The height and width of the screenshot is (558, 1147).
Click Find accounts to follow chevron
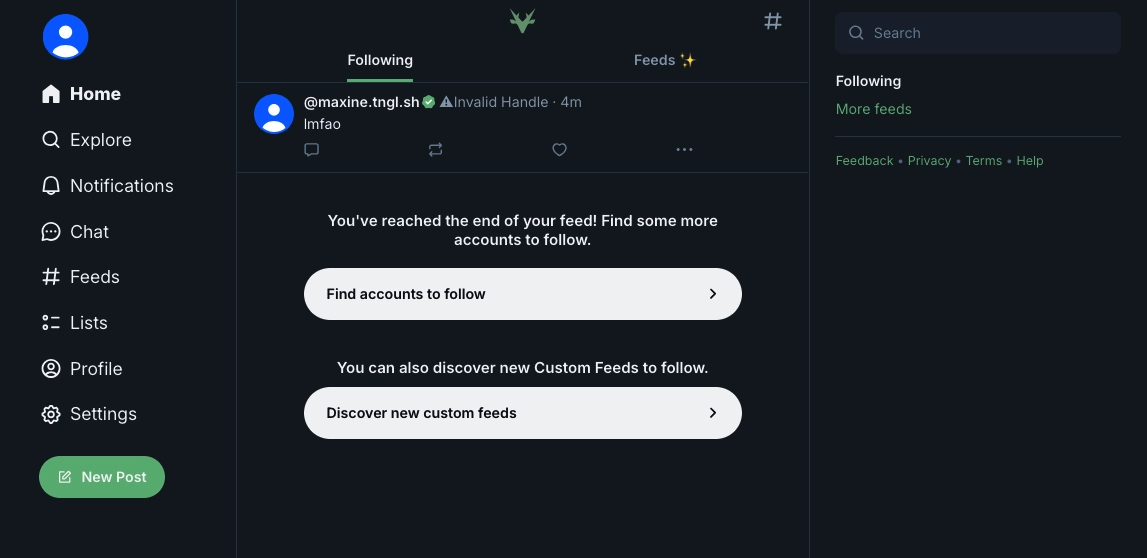713,294
